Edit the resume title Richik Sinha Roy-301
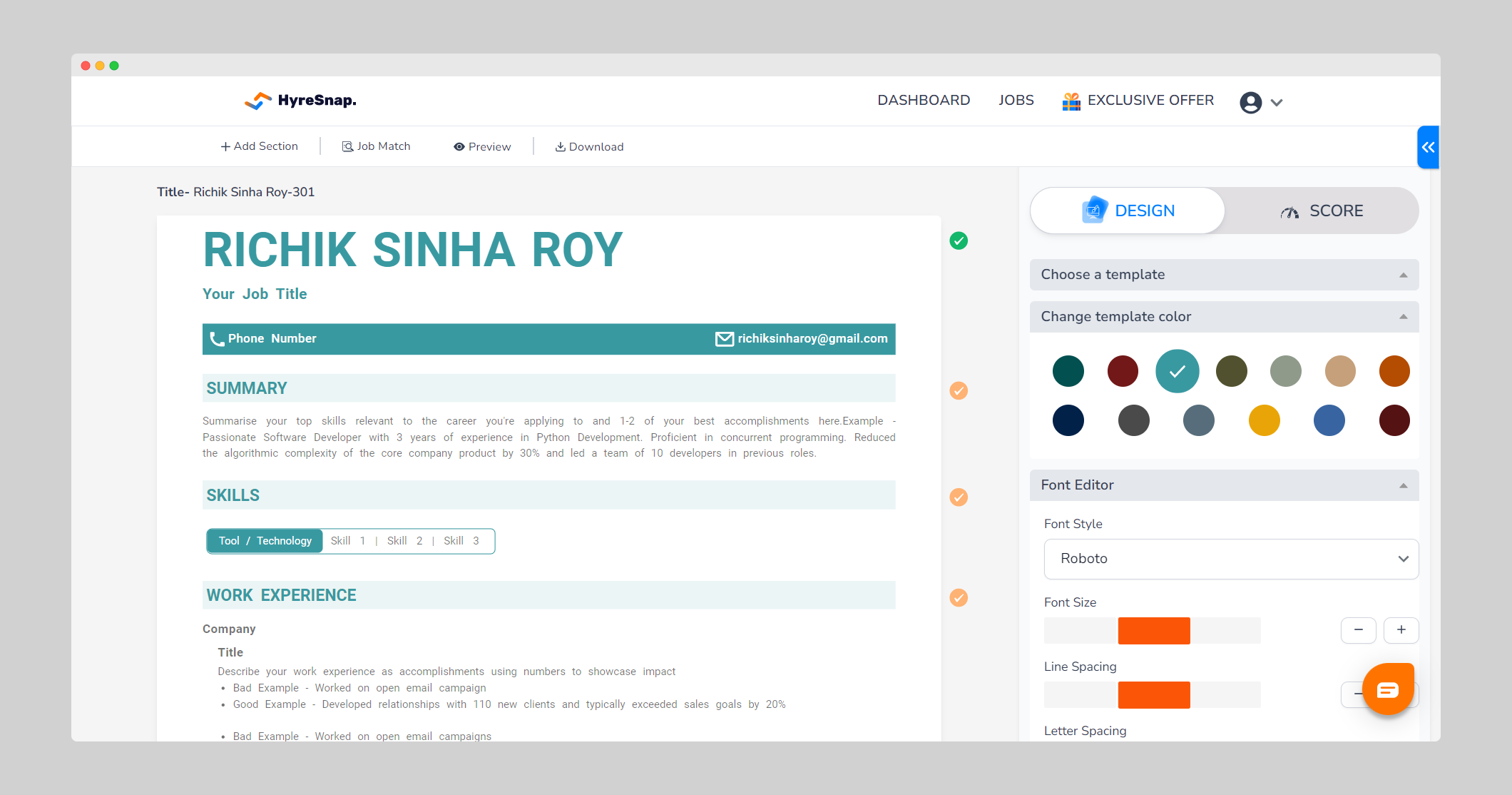Image resolution: width=1512 pixels, height=795 pixels. (x=254, y=192)
